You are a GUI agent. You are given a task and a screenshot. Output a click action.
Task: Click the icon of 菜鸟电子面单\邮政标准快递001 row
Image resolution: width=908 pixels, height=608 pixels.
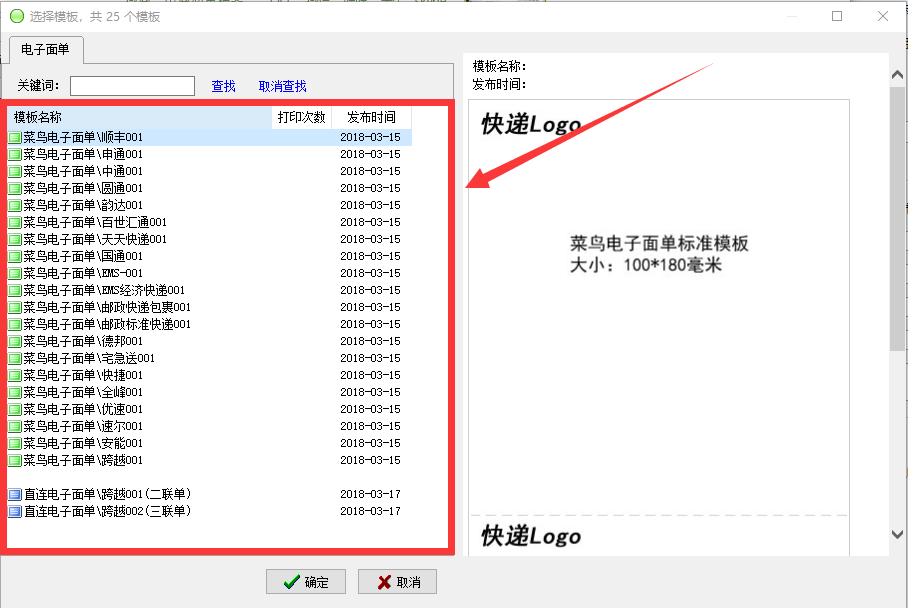click(x=15, y=324)
